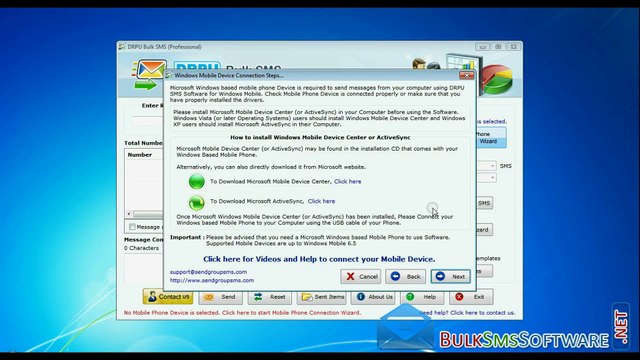Open http://www.sendgroupsms.com website link
The width and height of the screenshot is (640, 360).
(212, 280)
